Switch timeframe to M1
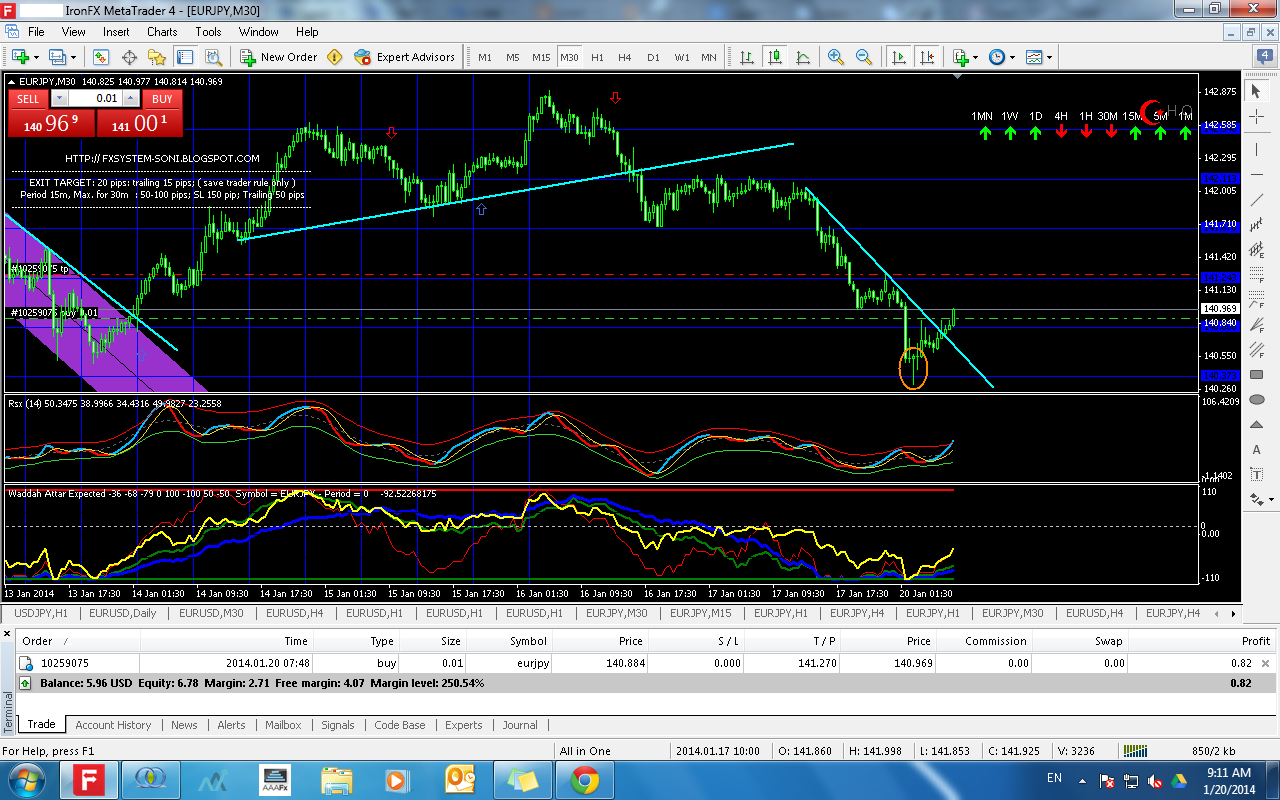Viewport: 1280px width, 800px height. (485, 57)
